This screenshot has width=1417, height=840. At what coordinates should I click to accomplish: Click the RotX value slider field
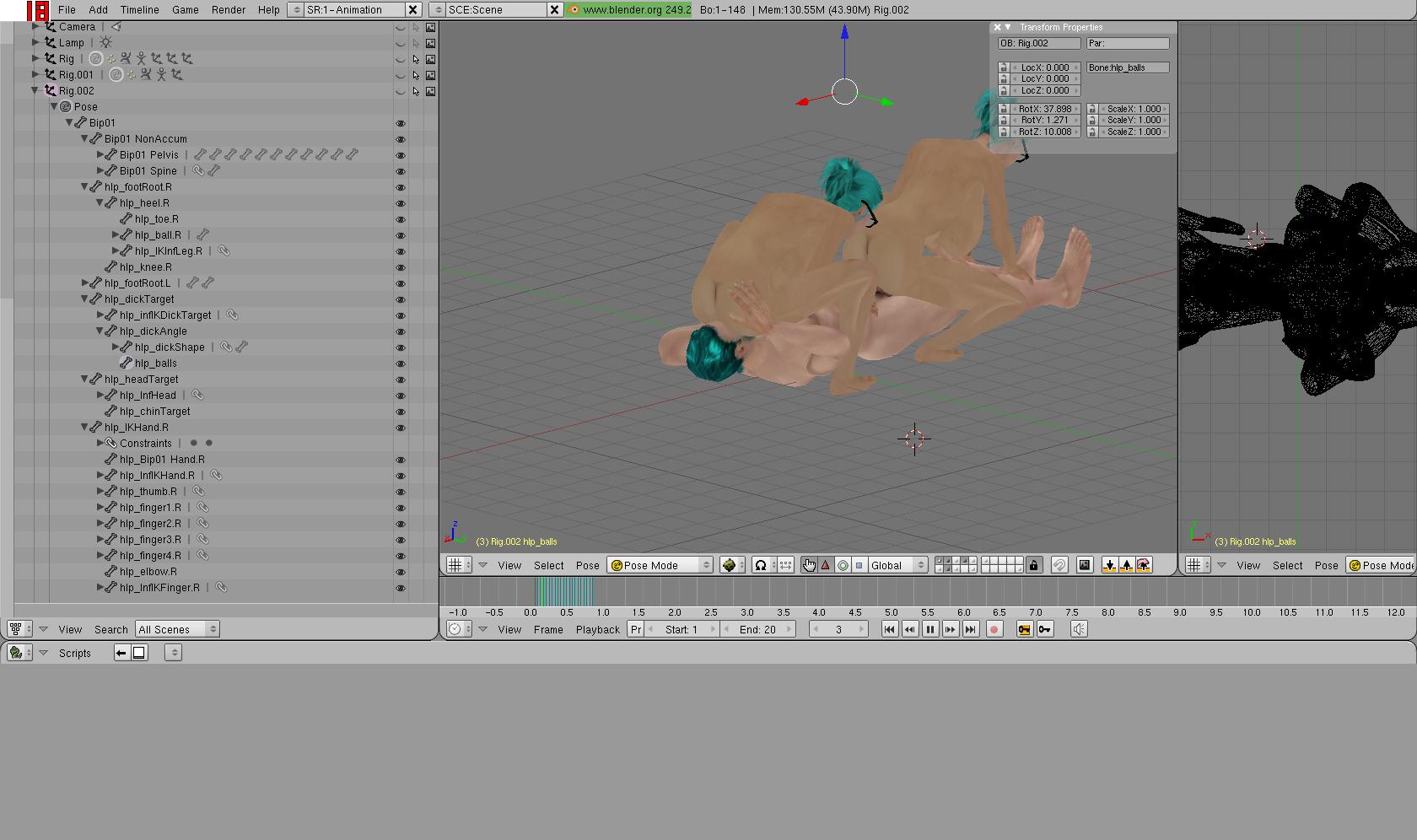1044,109
